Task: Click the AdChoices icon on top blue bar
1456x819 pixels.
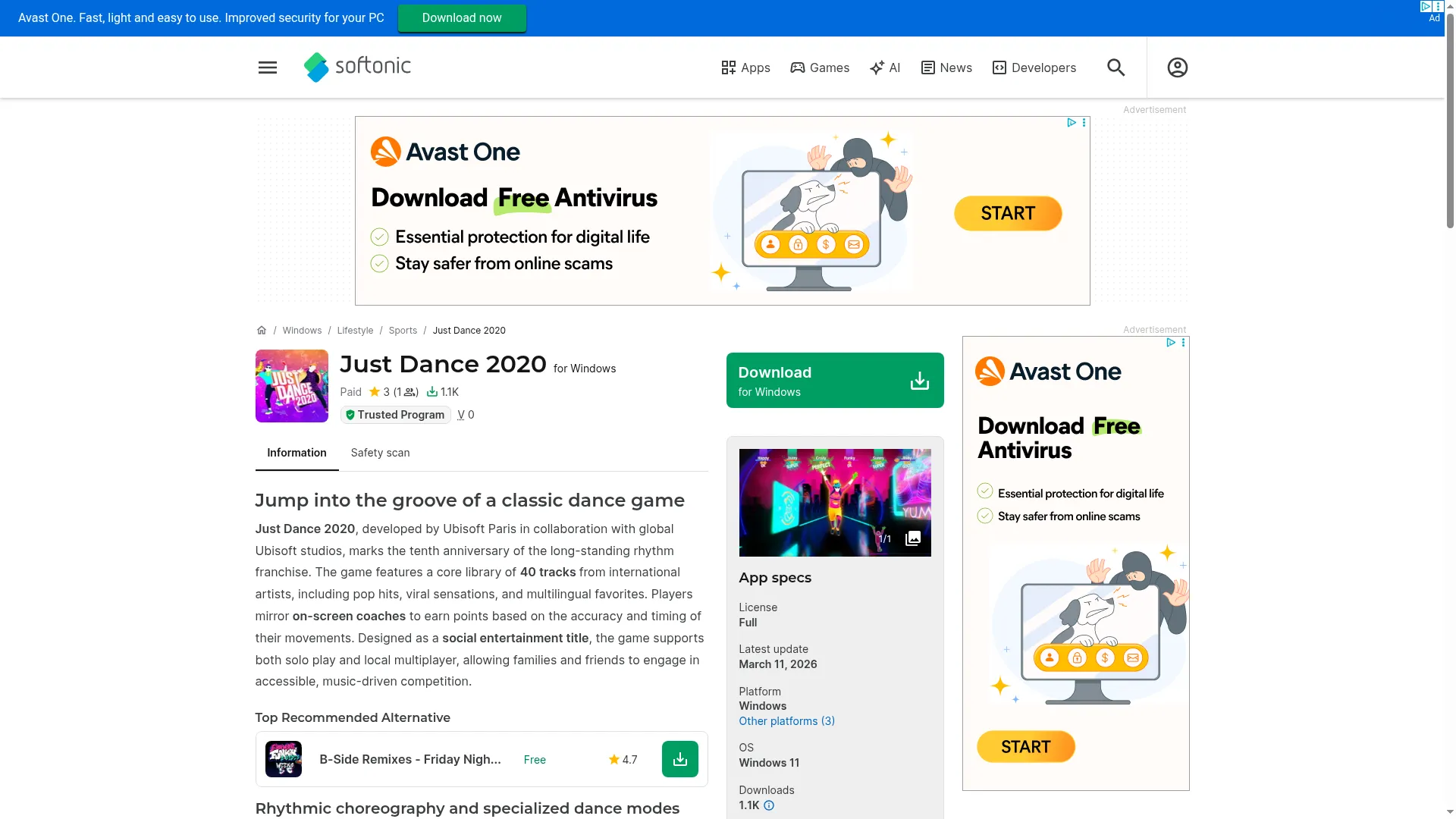Action: pyautogui.click(x=1426, y=7)
